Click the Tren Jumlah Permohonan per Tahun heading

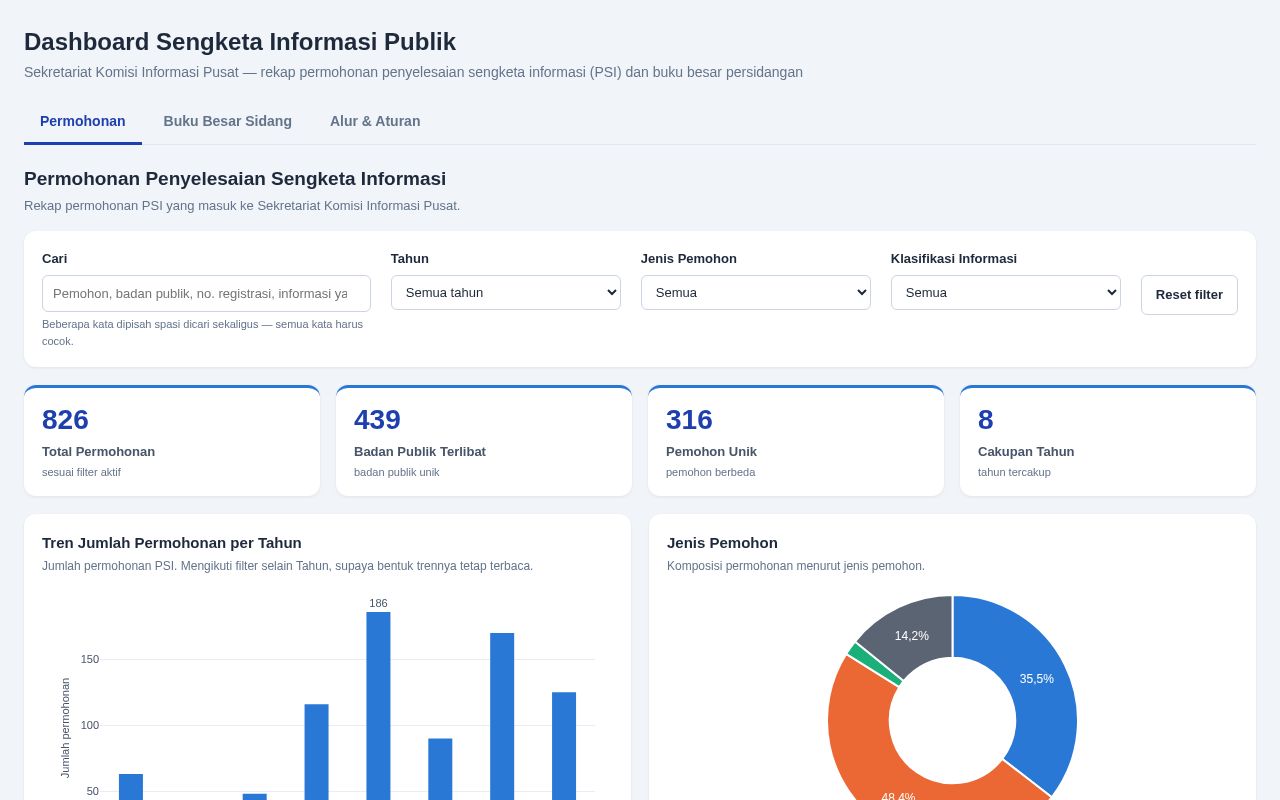coord(172,543)
